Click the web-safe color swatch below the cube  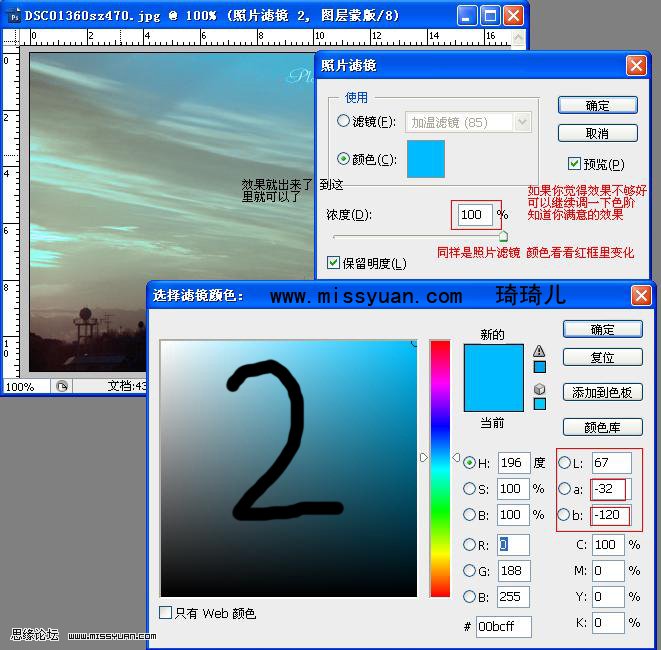pyautogui.click(x=540, y=404)
